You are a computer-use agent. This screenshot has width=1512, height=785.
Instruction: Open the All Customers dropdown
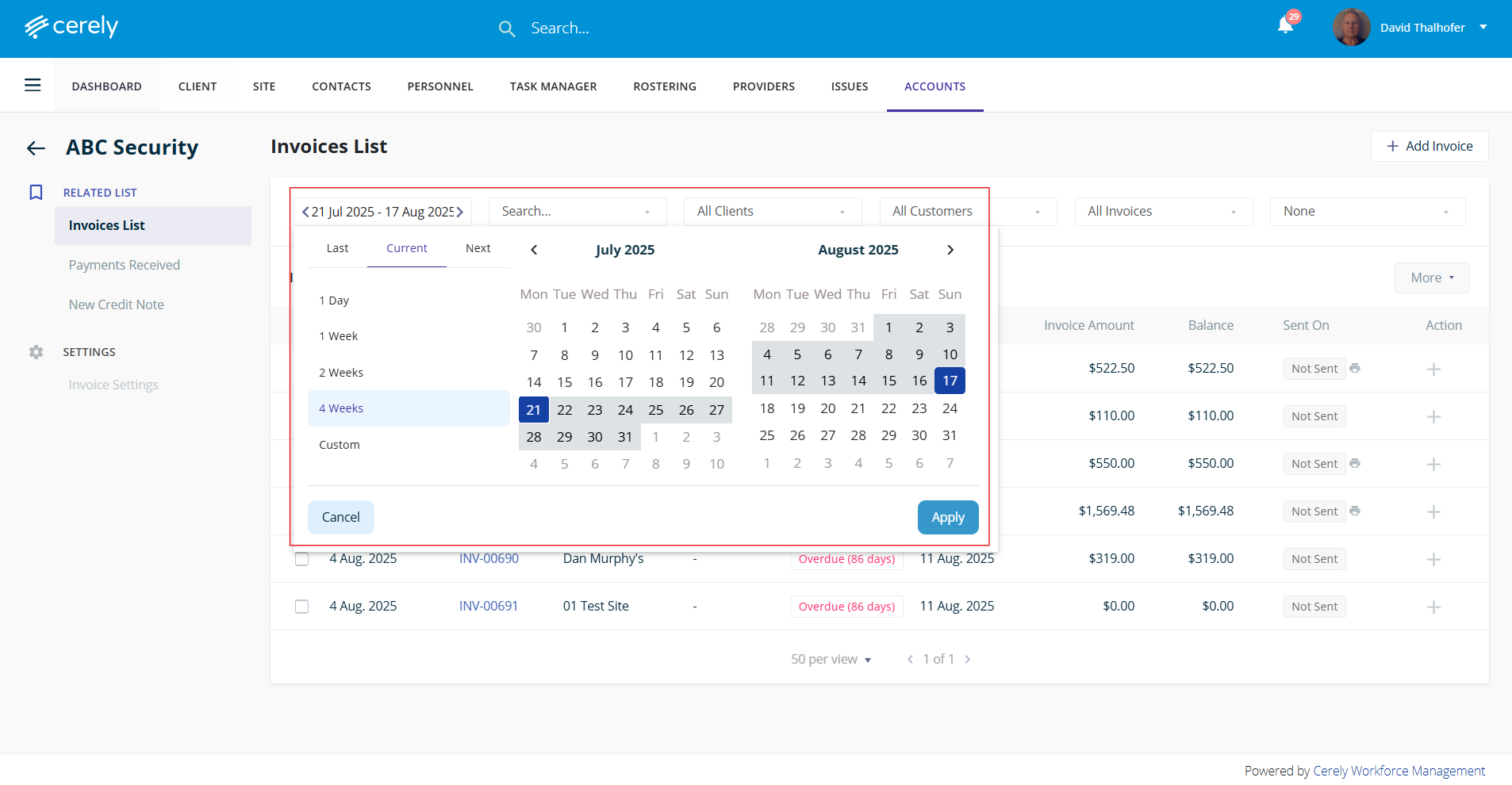[x=968, y=212]
